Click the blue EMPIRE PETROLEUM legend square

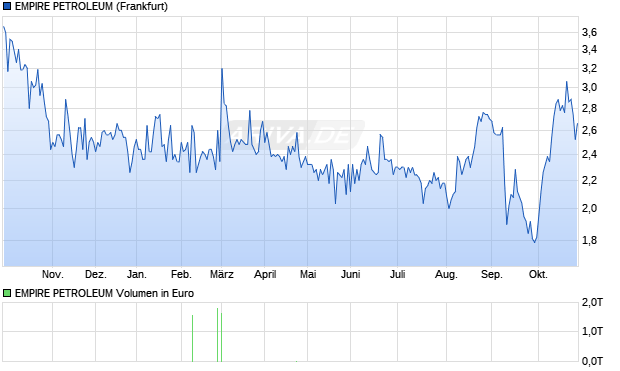[x=7, y=6]
